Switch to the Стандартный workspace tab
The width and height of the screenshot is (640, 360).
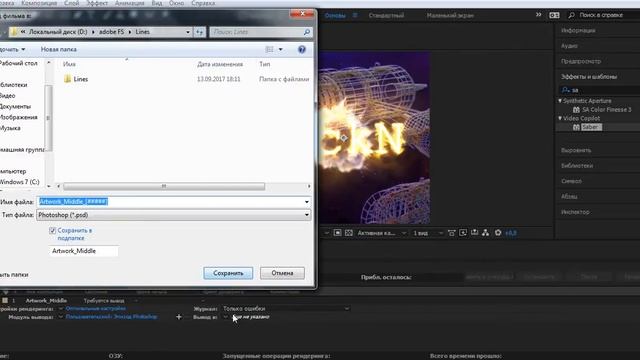(x=386, y=16)
